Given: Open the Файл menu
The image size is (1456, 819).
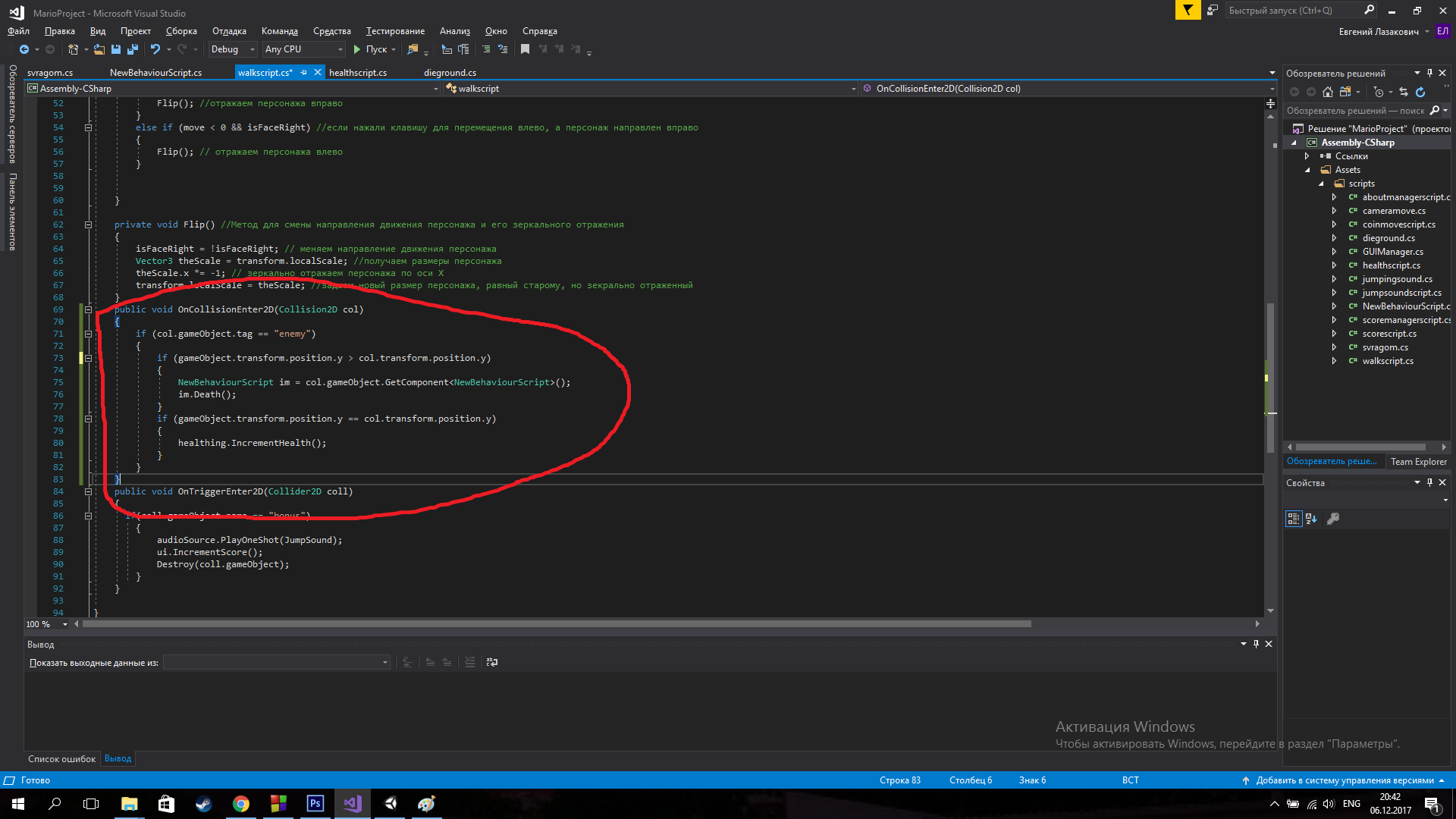Looking at the screenshot, I should 18,31.
